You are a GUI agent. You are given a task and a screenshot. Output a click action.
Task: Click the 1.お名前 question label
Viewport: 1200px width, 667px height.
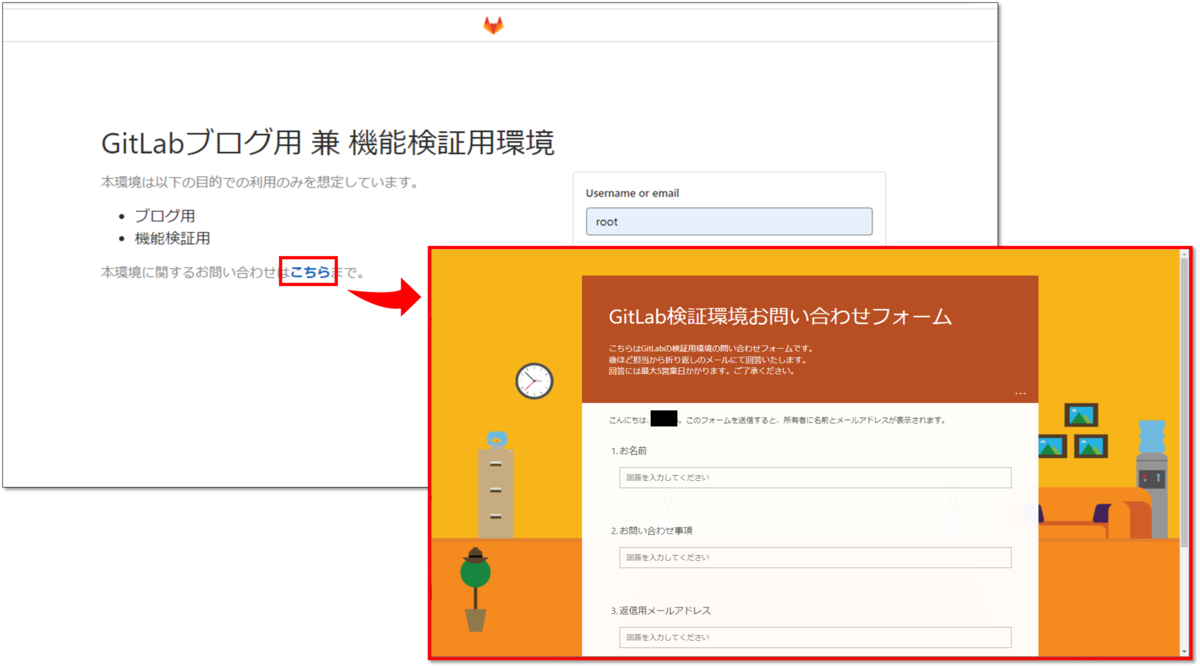pos(630,451)
